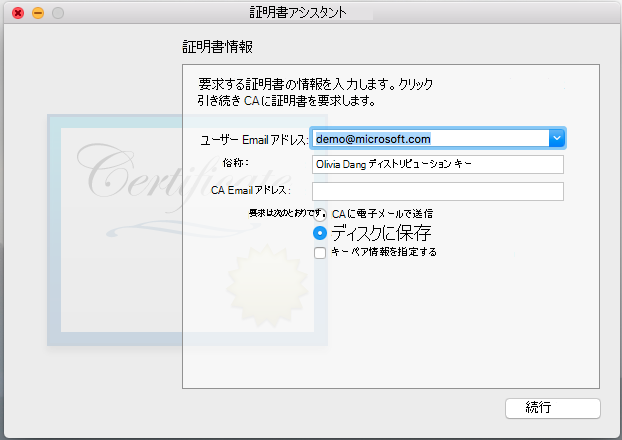622x440 pixels.
Task: Close the 証明書アシスタント window
Action: pos(18,13)
